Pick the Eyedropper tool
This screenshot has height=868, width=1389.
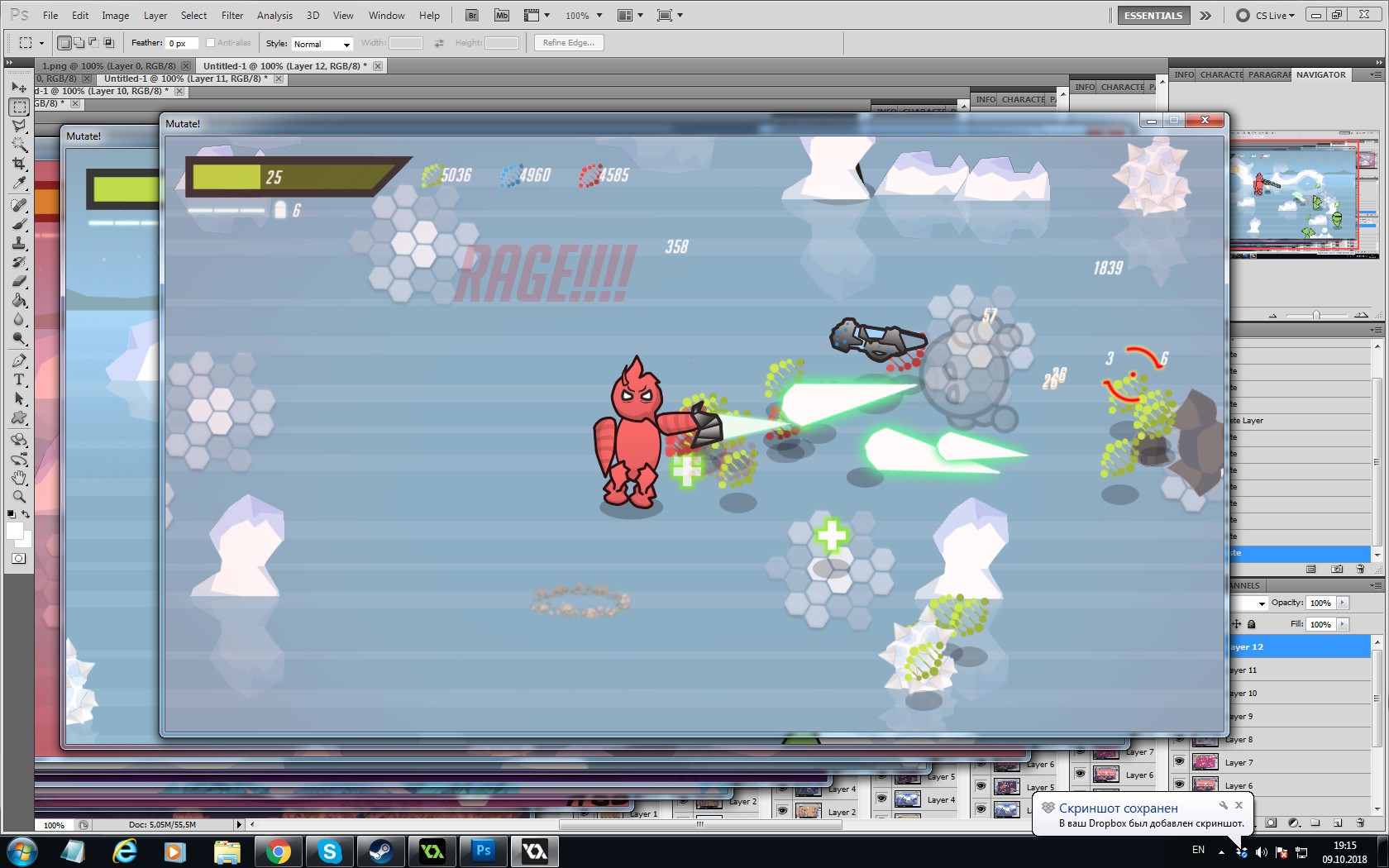click(19, 184)
